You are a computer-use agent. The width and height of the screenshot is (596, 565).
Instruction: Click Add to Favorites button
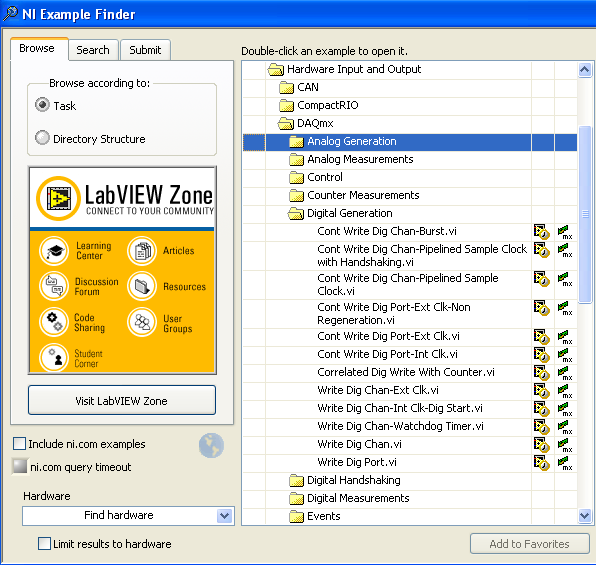[x=529, y=544]
